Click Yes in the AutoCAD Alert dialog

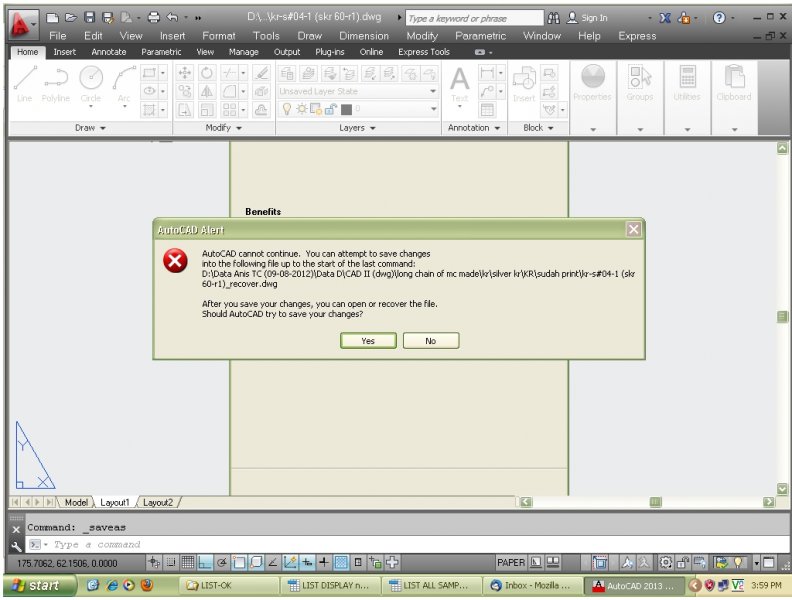(368, 341)
